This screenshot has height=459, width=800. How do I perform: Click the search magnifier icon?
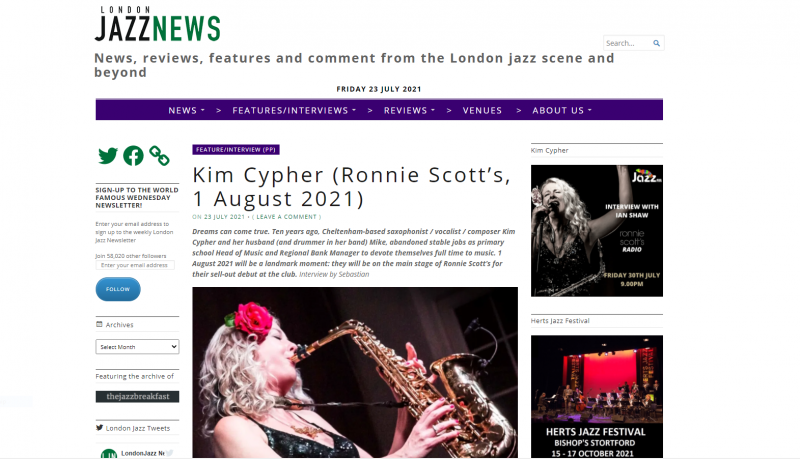pyautogui.click(x=657, y=43)
